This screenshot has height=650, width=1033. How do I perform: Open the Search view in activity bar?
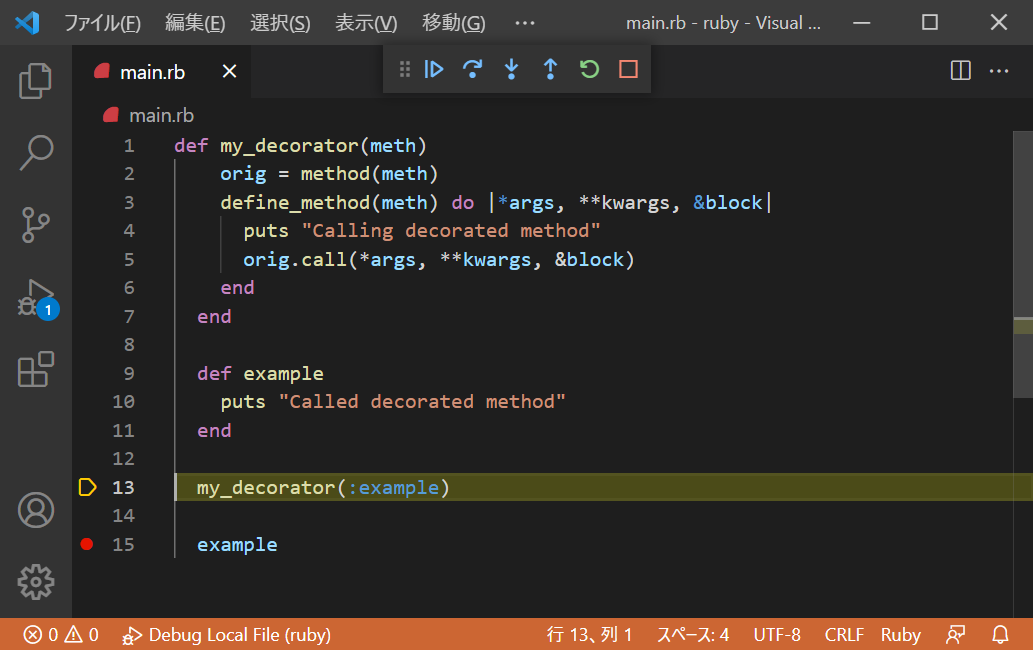(36, 153)
